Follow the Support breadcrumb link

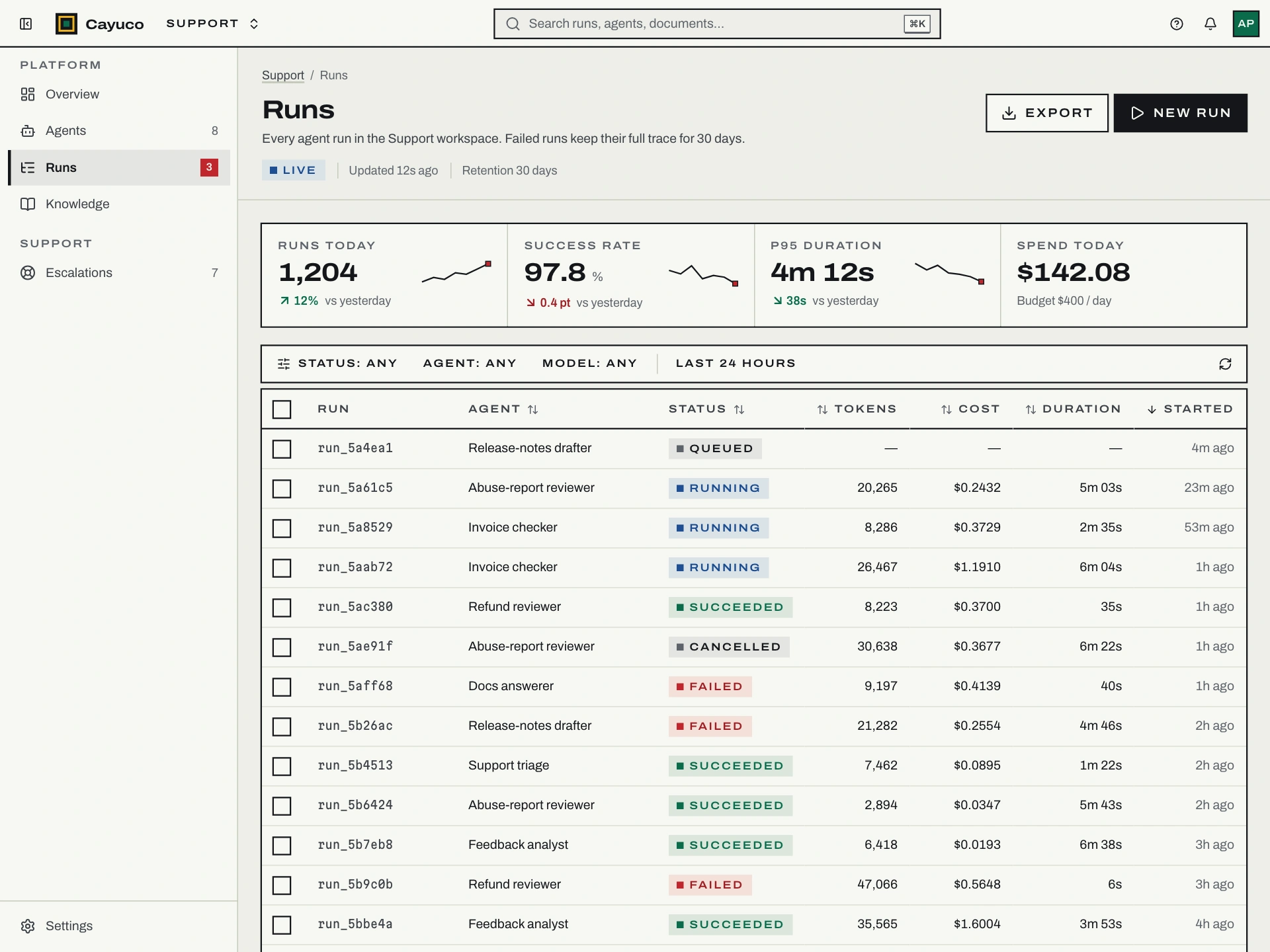pos(282,75)
